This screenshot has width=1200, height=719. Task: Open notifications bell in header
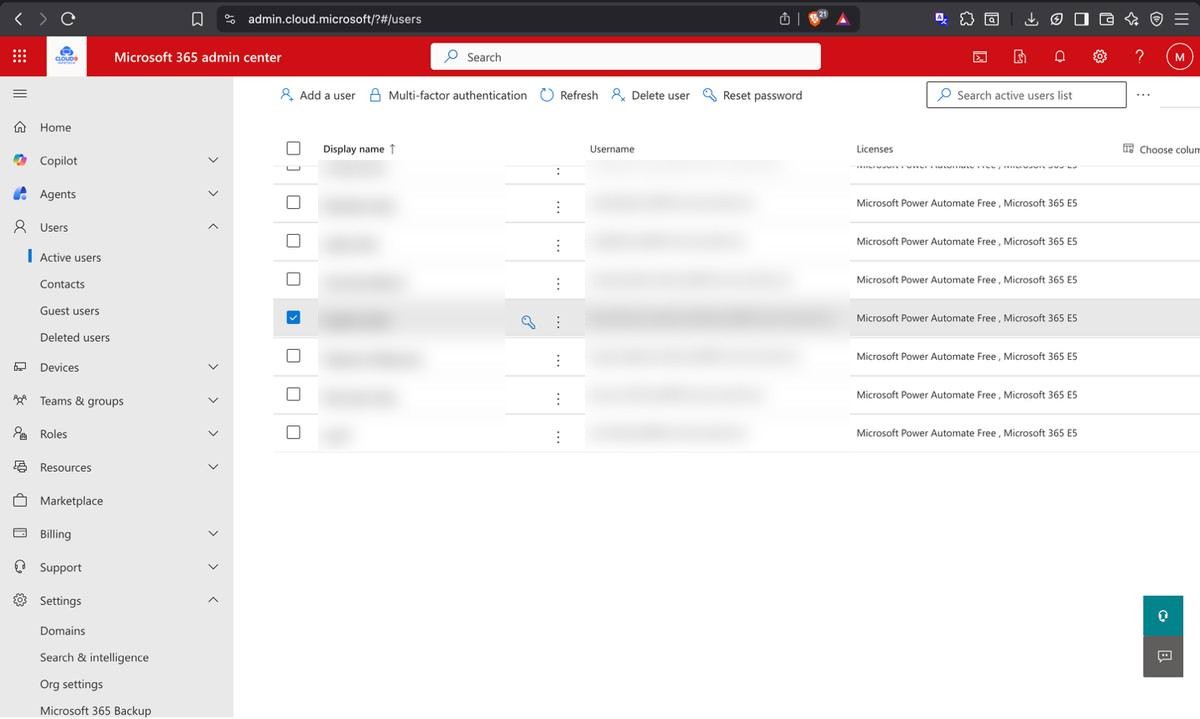1060,57
